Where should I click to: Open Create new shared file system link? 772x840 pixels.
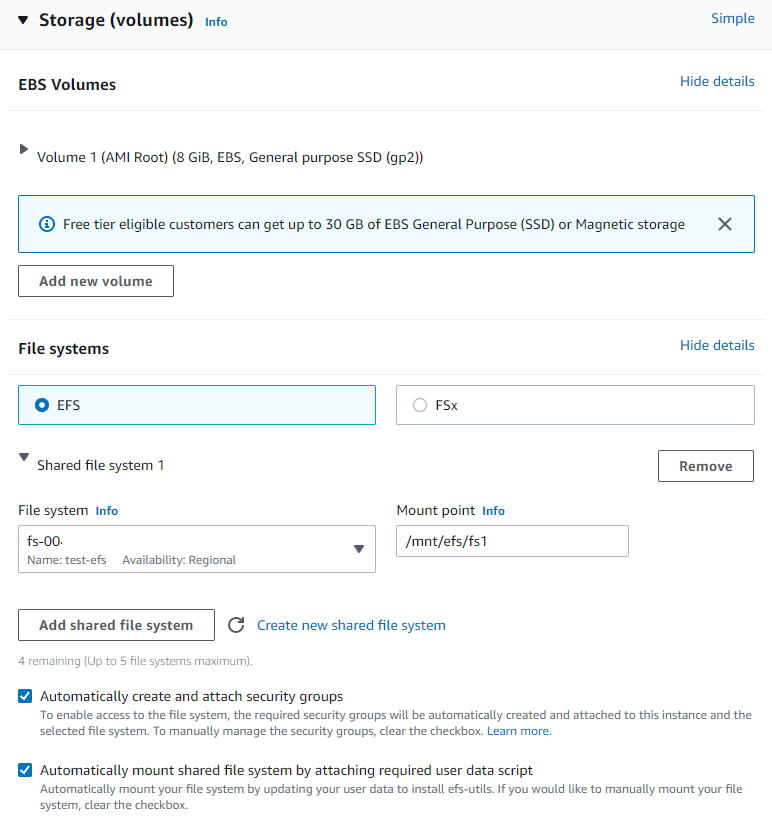pos(351,625)
